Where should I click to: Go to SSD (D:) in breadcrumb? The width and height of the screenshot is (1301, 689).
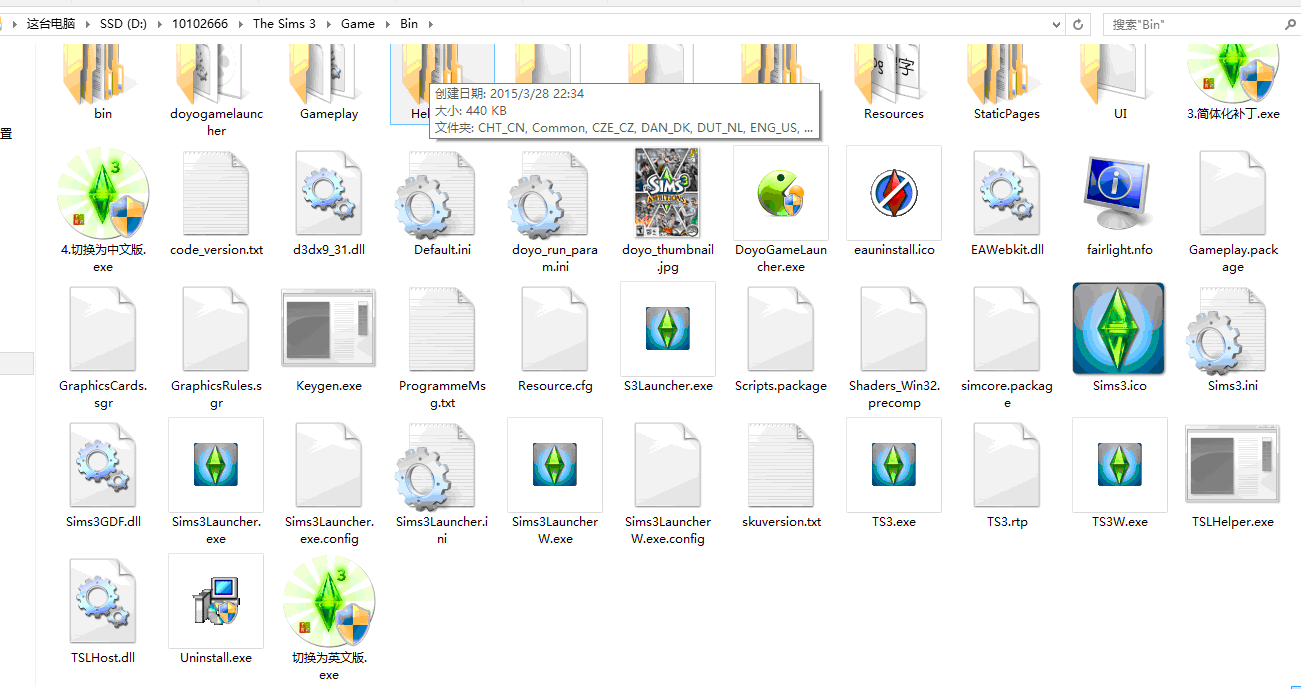pyautogui.click(x=124, y=23)
